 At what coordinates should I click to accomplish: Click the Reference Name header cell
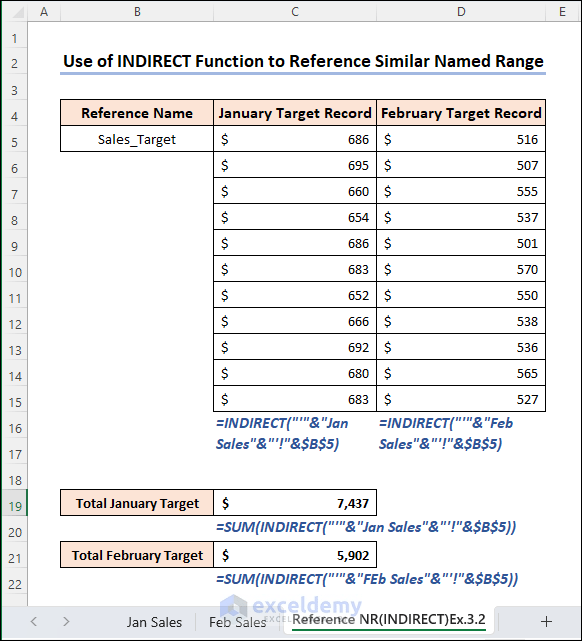(x=137, y=113)
